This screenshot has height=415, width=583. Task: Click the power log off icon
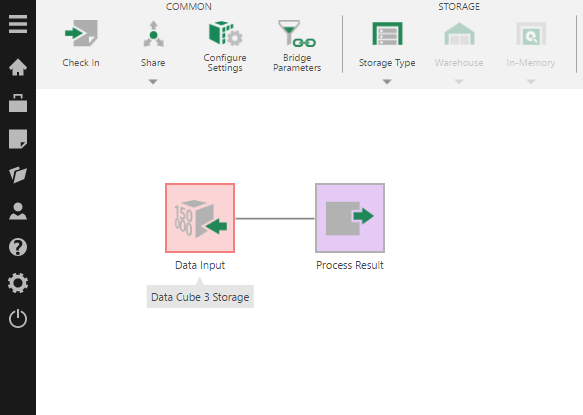[x=18, y=319]
